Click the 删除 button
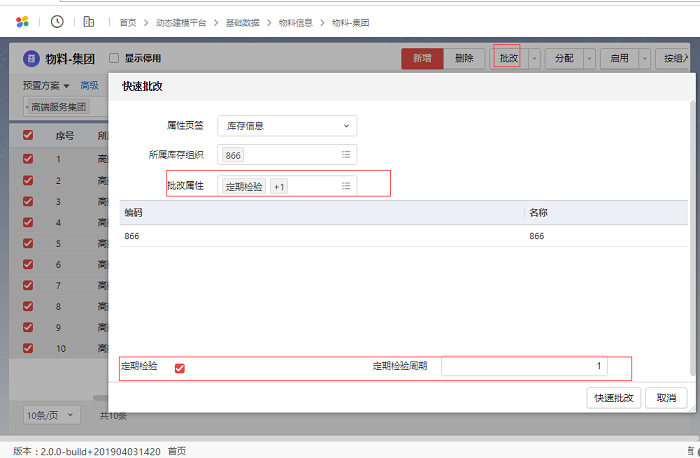The width and height of the screenshot is (700, 458). click(x=464, y=58)
